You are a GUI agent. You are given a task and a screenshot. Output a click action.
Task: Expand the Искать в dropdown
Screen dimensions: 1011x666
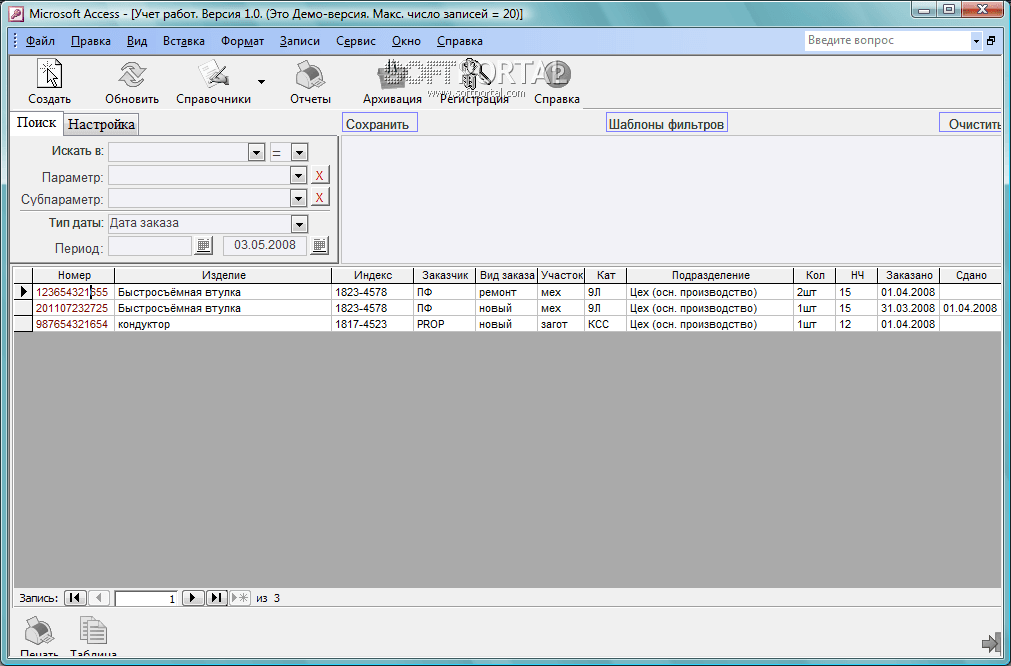255,152
